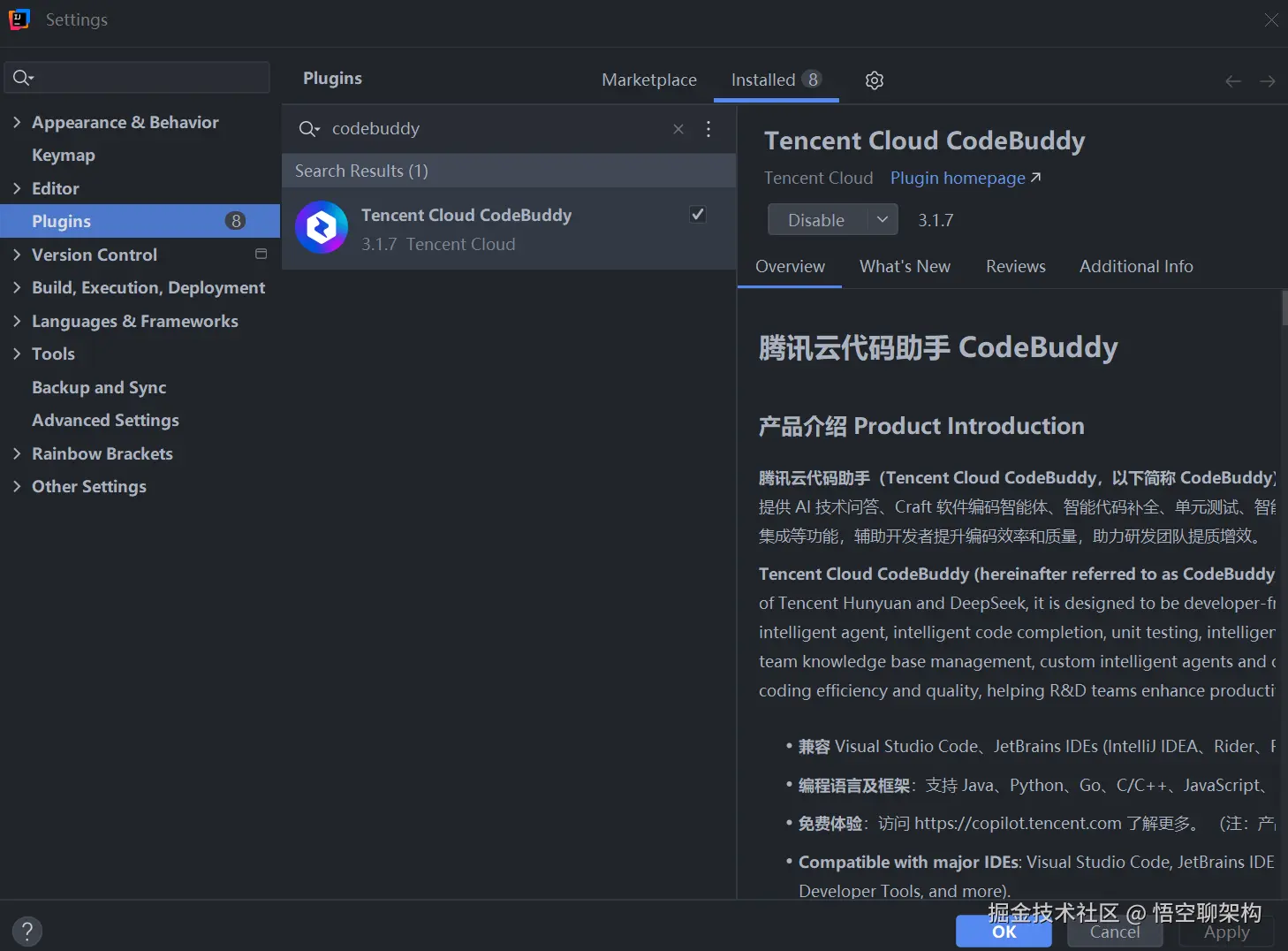Image resolution: width=1288 pixels, height=951 pixels.
Task: Expand the Version Control section
Action: click(x=17, y=255)
